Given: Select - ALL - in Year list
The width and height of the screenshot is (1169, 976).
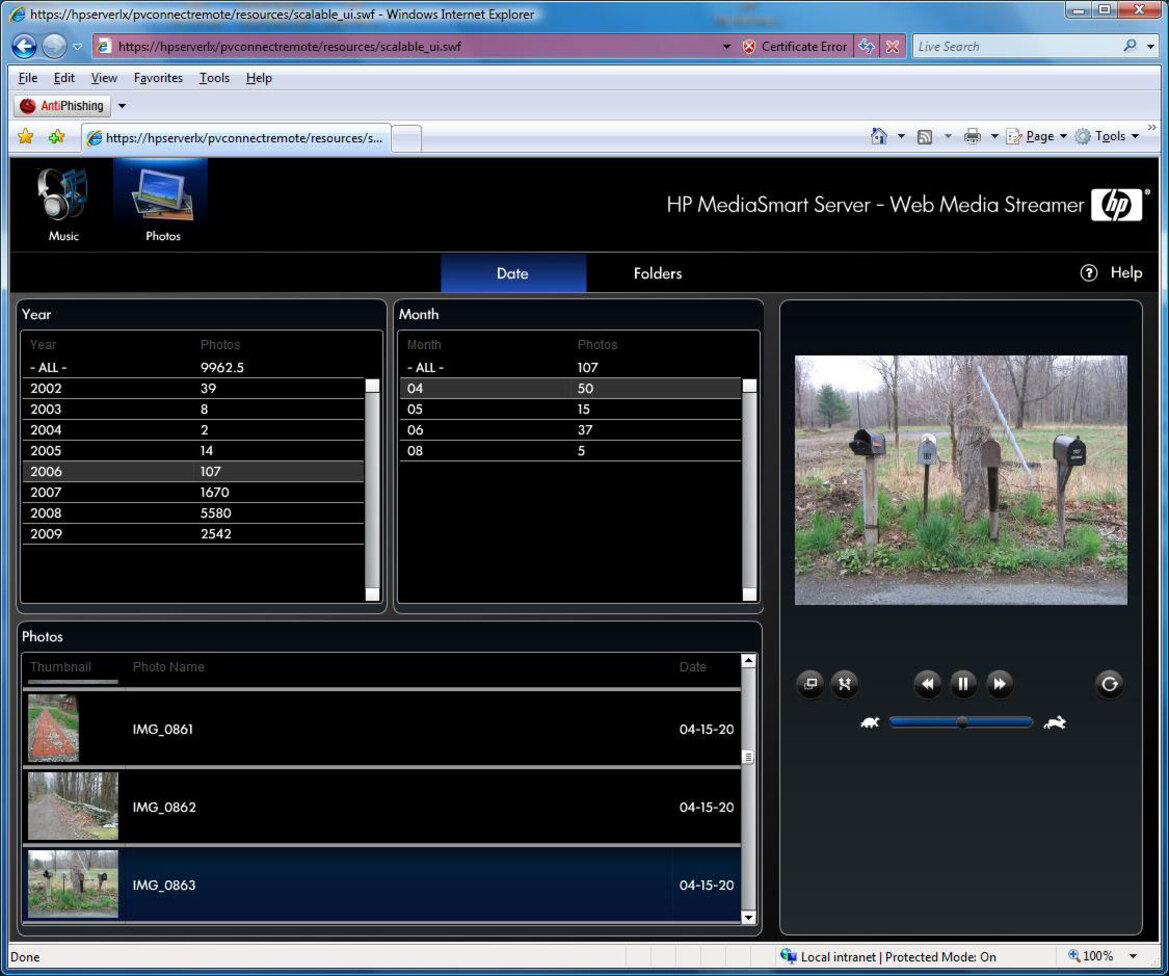Looking at the screenshot, I should click(x=193, y=368).
